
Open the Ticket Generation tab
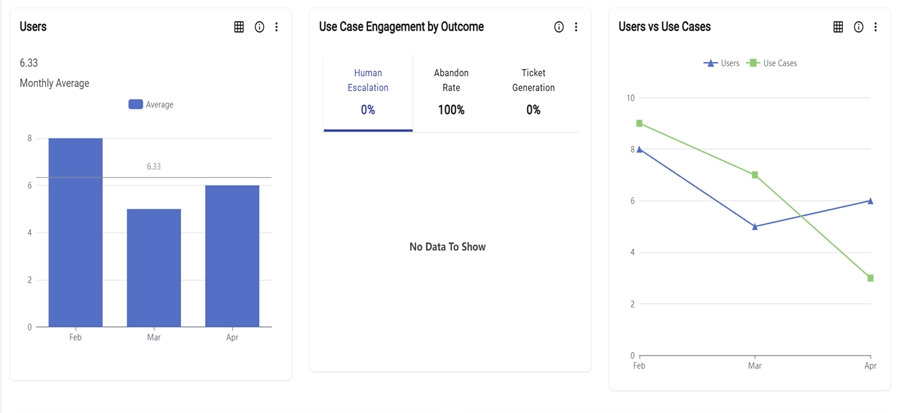pos(533,91)
